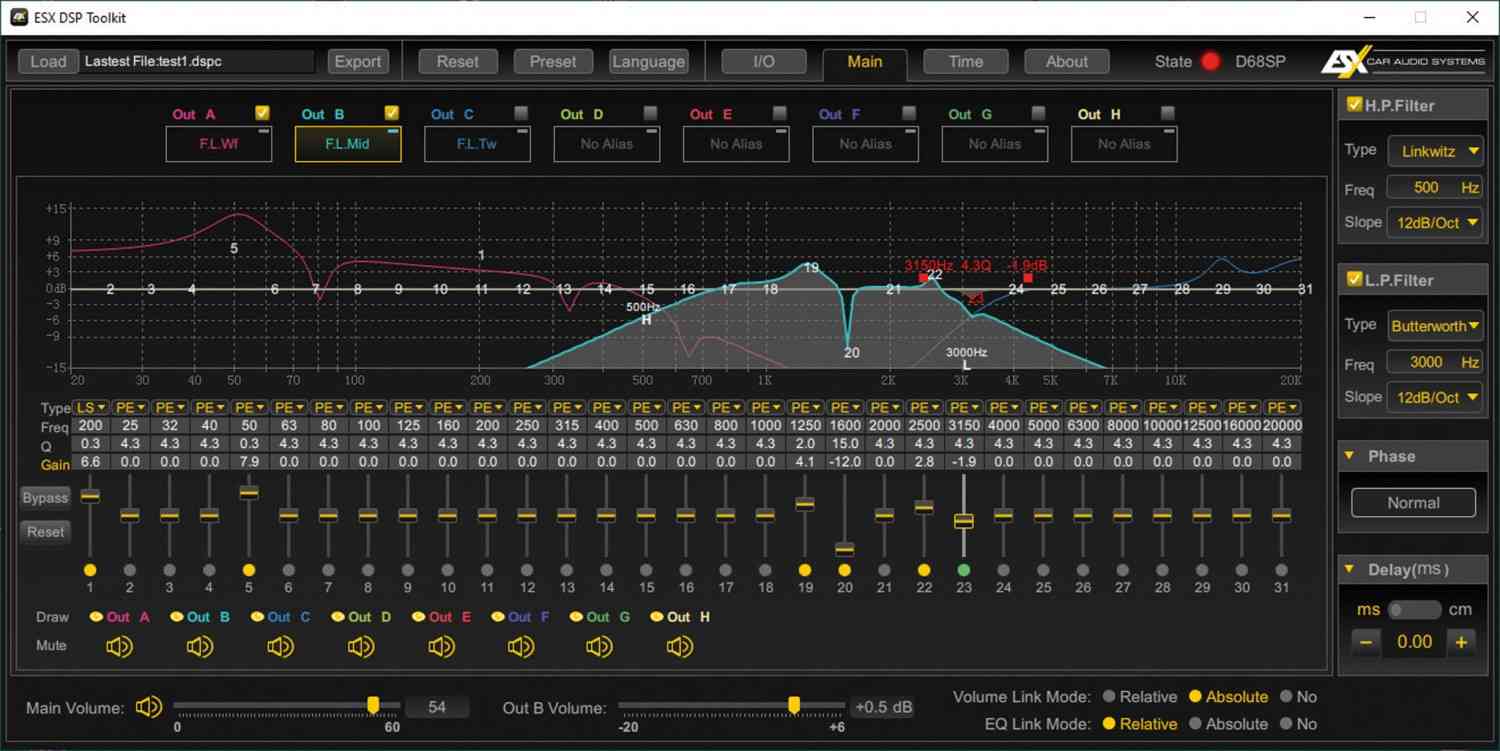Mute main volume via speaker icon
Image resolution: width=1500 pixels, height=751 pixels.
(149, 708)
